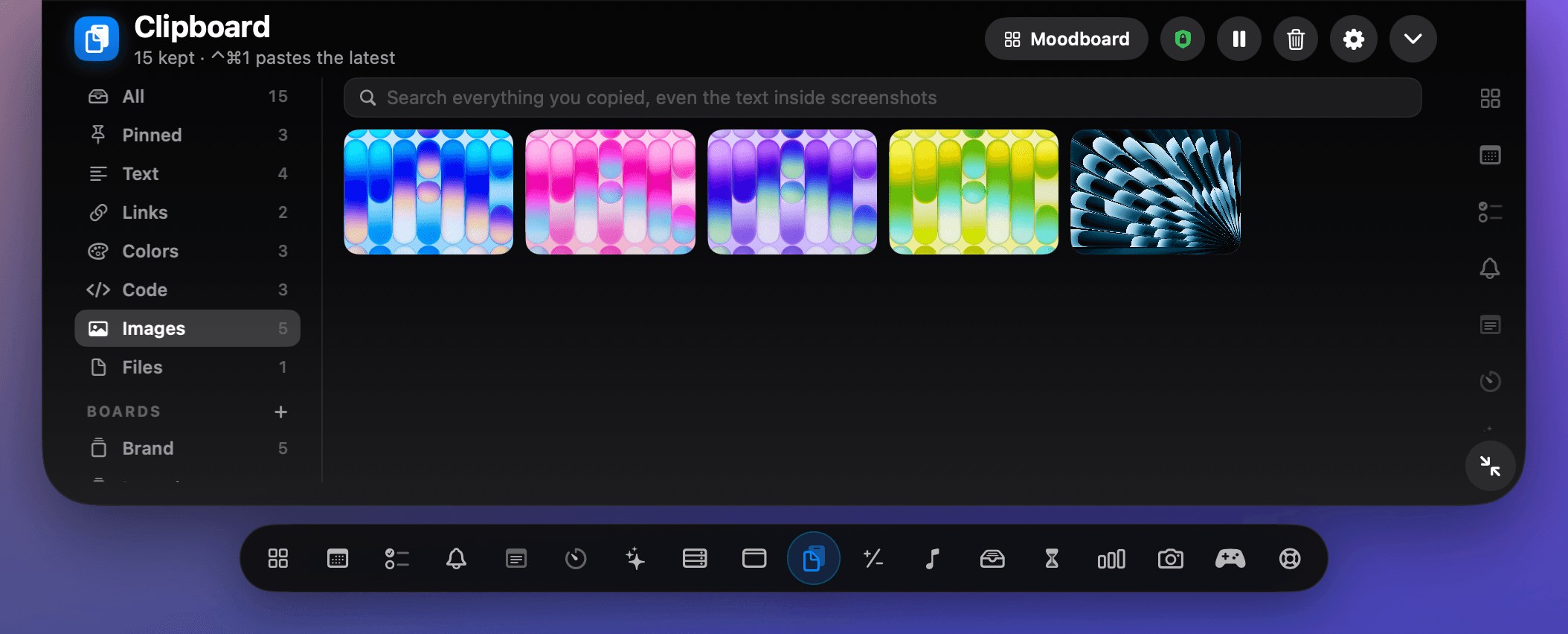Switch to the Code category
Screen dimensions: 1568x634
coord(187,289)
